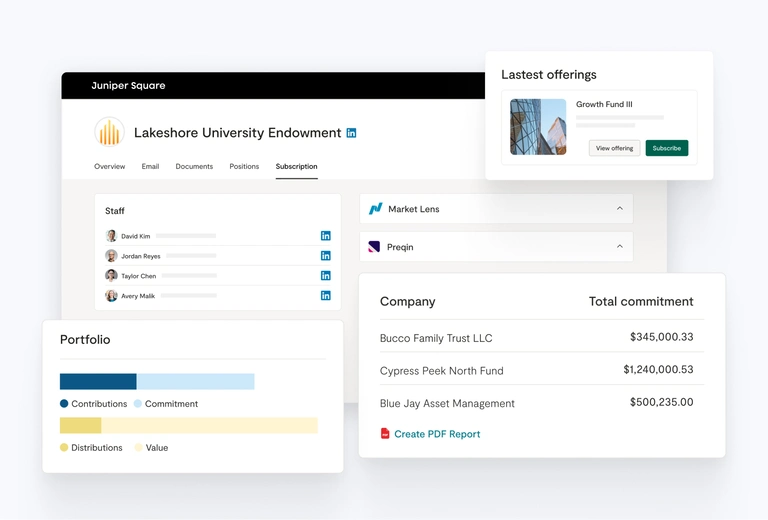Click the red PDF file icon
Viewport: 768px width, 520px height.
[x=385, y=433]
